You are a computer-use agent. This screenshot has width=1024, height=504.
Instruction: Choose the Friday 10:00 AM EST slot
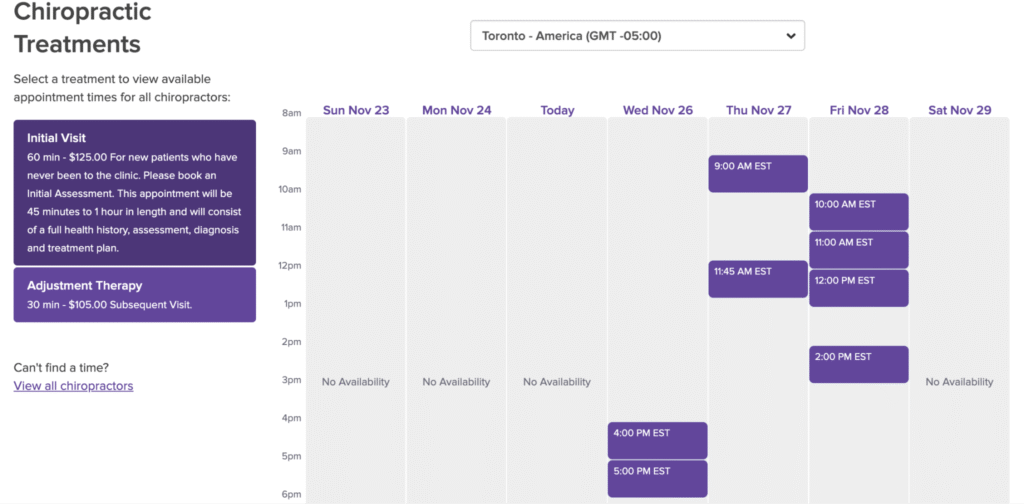[x=859, y=212]
